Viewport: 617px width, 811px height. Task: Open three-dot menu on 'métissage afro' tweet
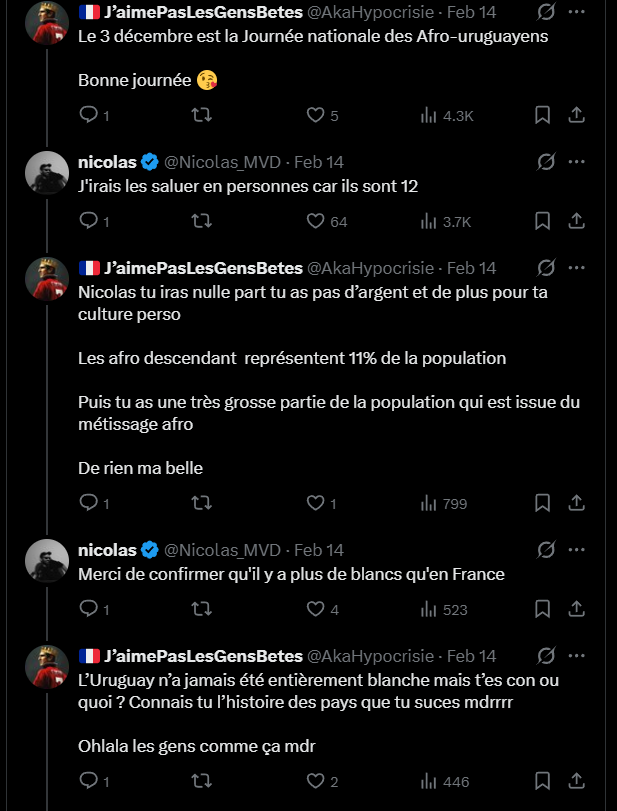pos(577,267)
